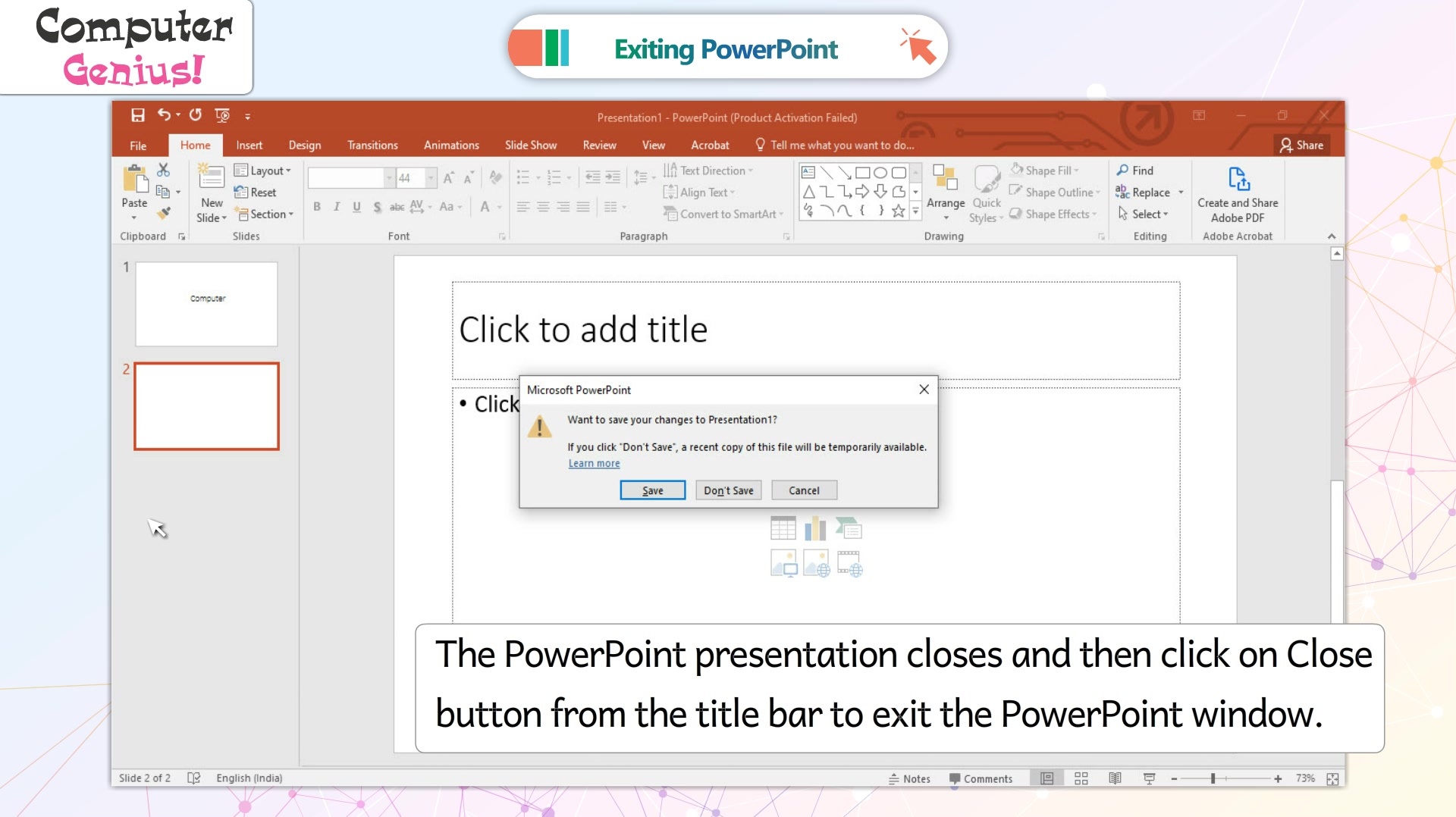
Task: Click the spell check icon in status bar
Action: coord(193,778)
